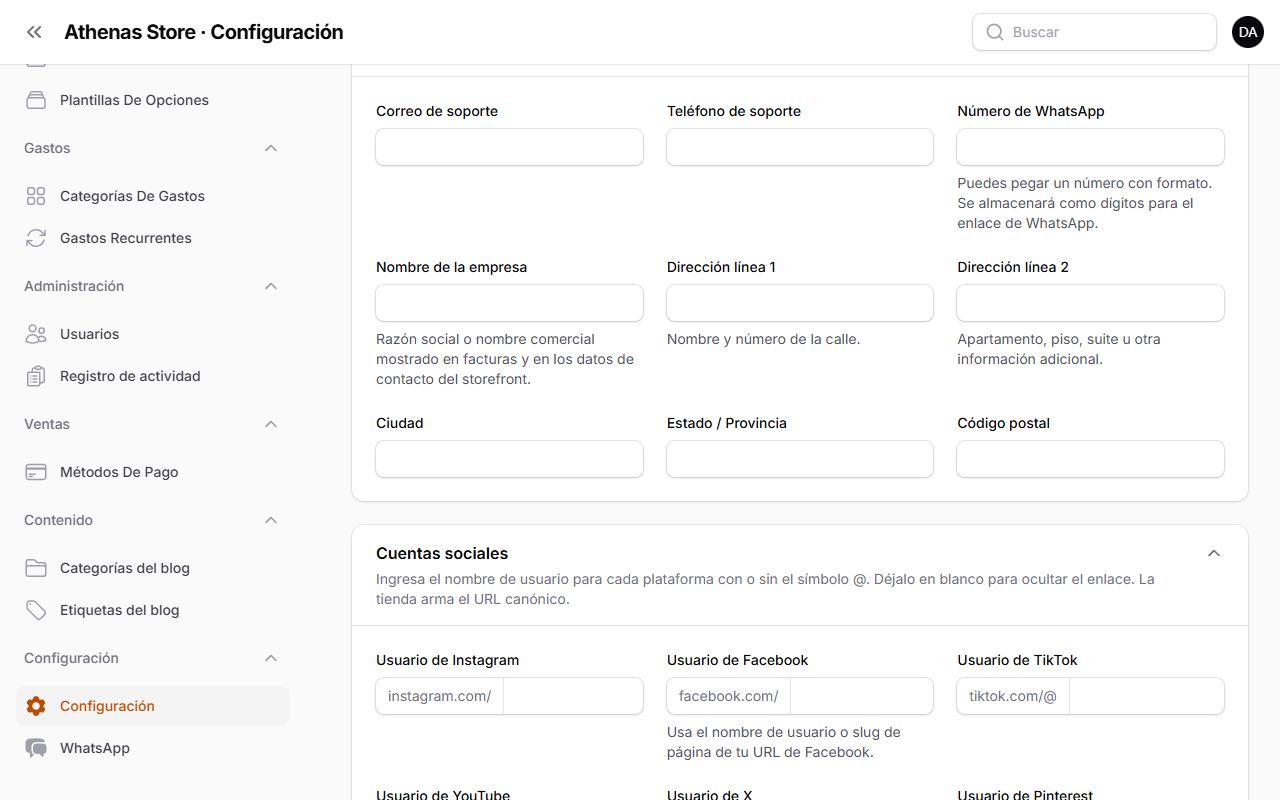Click the Nombre y número de la calle hint

(764, 339)
